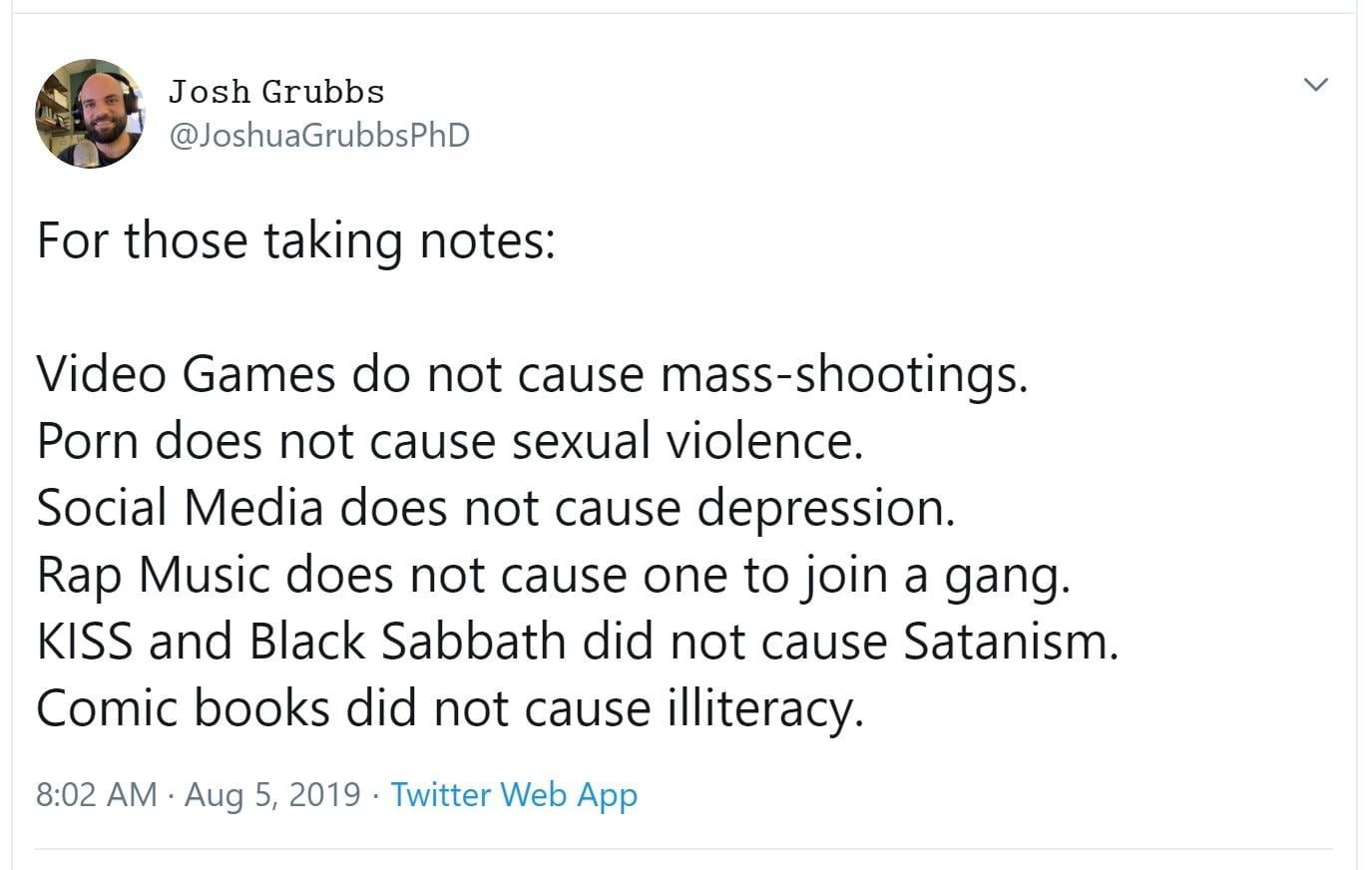
Task: Open the Josh Grubbs display name link
Action: pyautogui.click(x=276, y=92)
